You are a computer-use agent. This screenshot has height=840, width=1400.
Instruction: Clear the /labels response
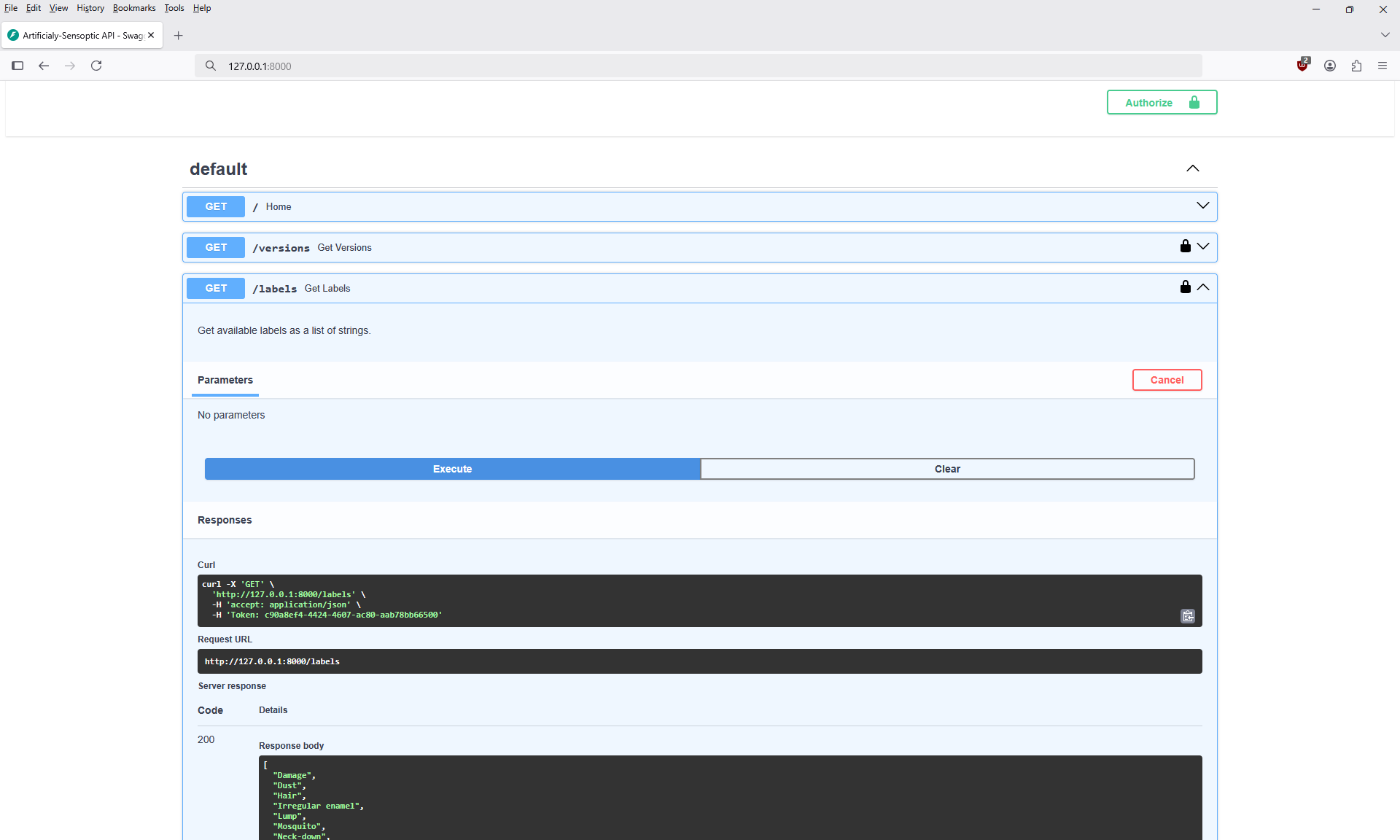click(x=947, y=469)
